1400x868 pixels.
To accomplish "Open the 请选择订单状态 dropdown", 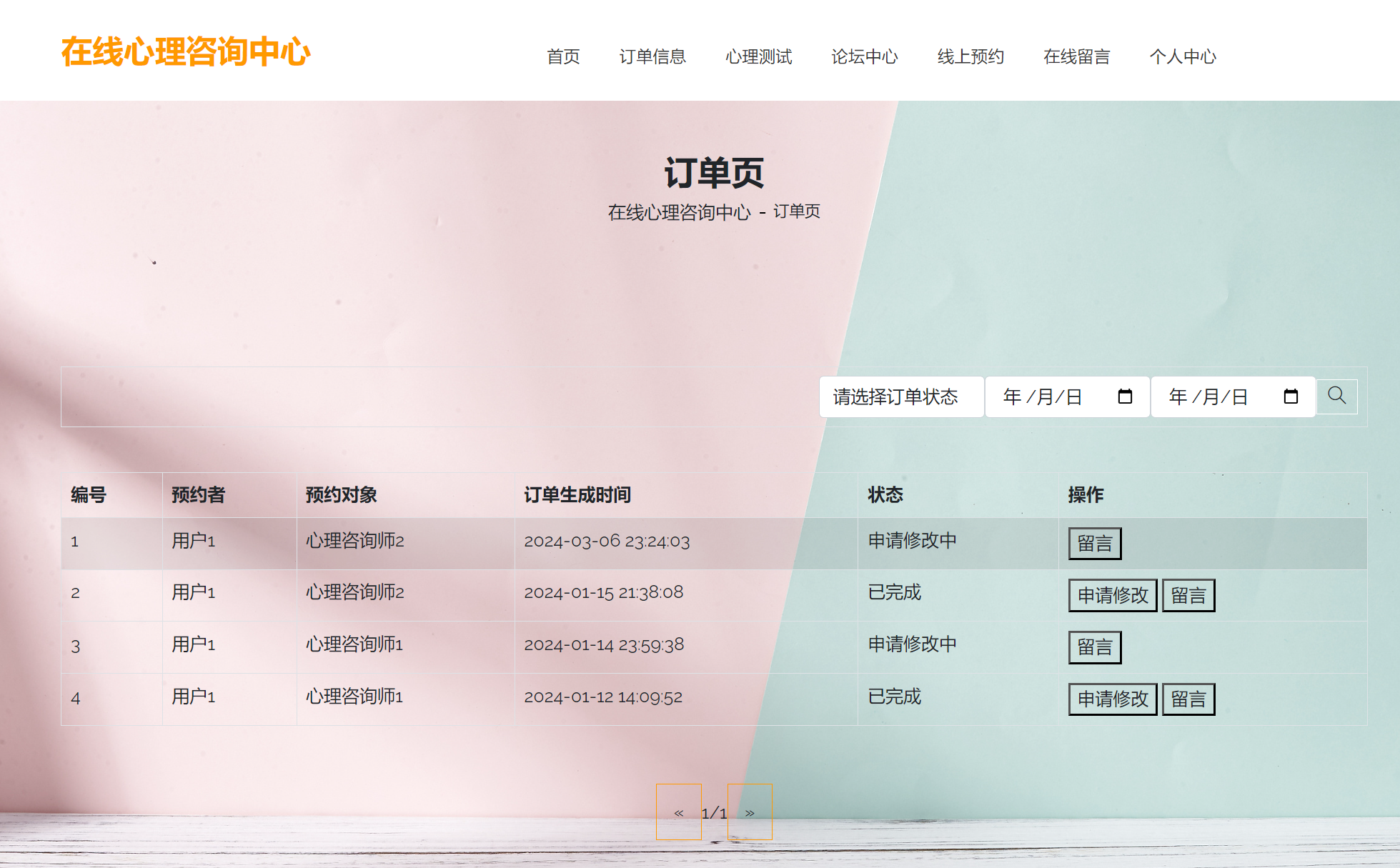I will 901,396.
